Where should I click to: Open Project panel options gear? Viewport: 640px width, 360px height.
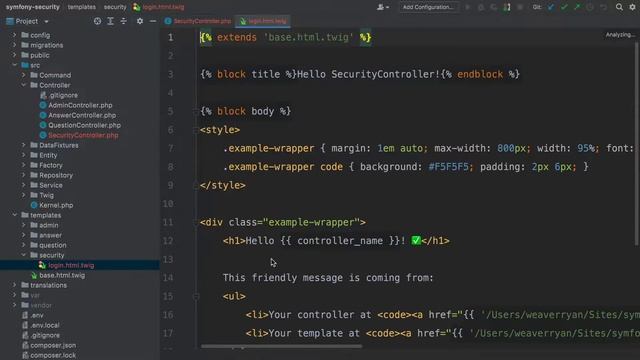(x=140, y=21)
